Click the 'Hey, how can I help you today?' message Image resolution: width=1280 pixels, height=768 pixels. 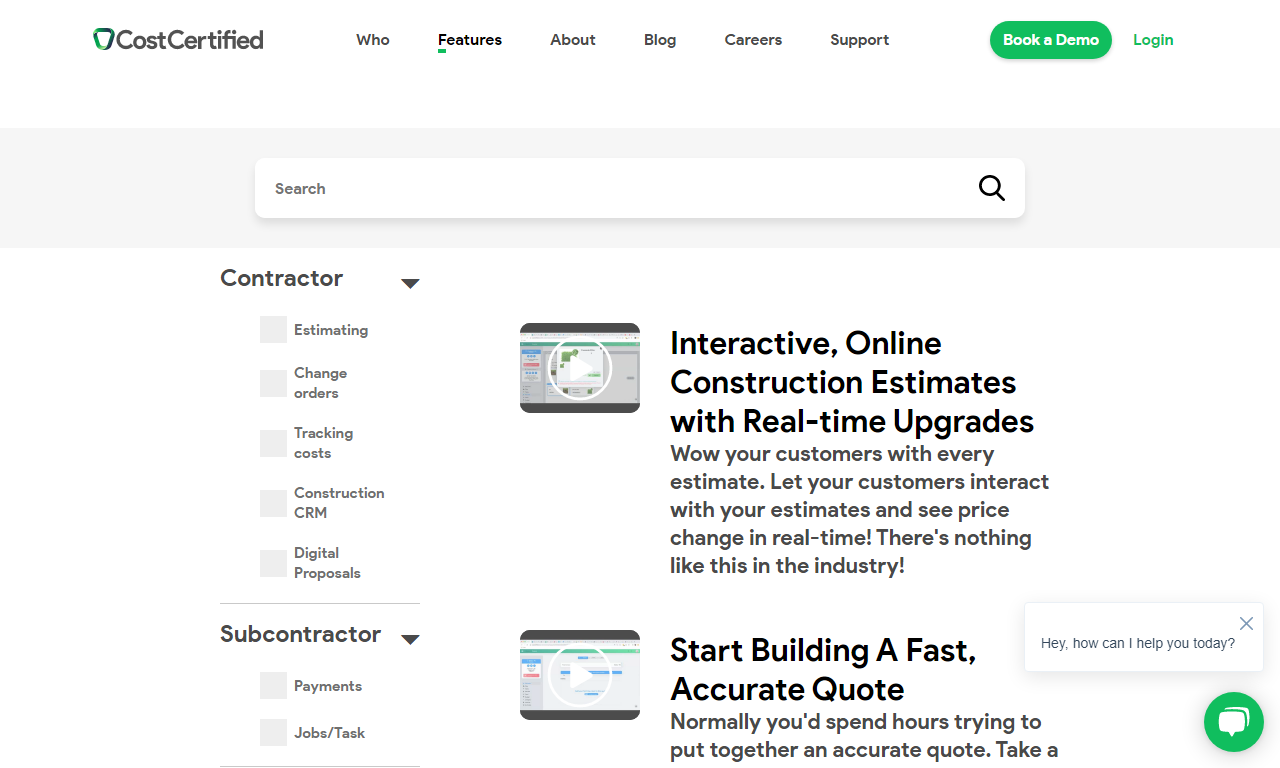point(1138,643)
